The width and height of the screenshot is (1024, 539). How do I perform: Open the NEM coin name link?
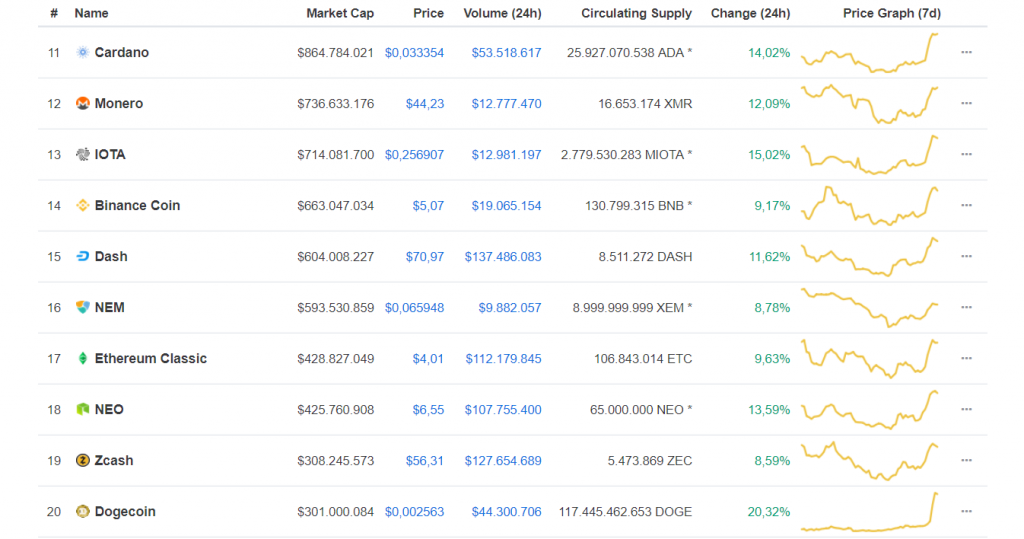tap(110, 307)
